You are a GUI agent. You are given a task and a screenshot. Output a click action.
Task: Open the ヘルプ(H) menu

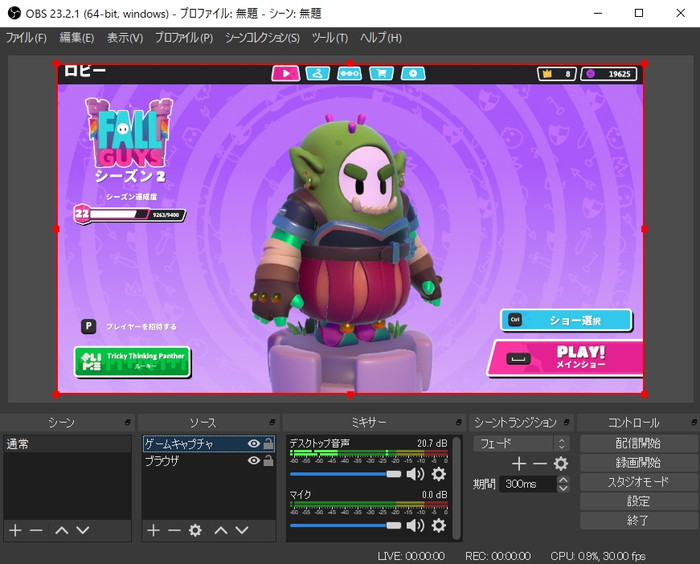click(381, 38)
